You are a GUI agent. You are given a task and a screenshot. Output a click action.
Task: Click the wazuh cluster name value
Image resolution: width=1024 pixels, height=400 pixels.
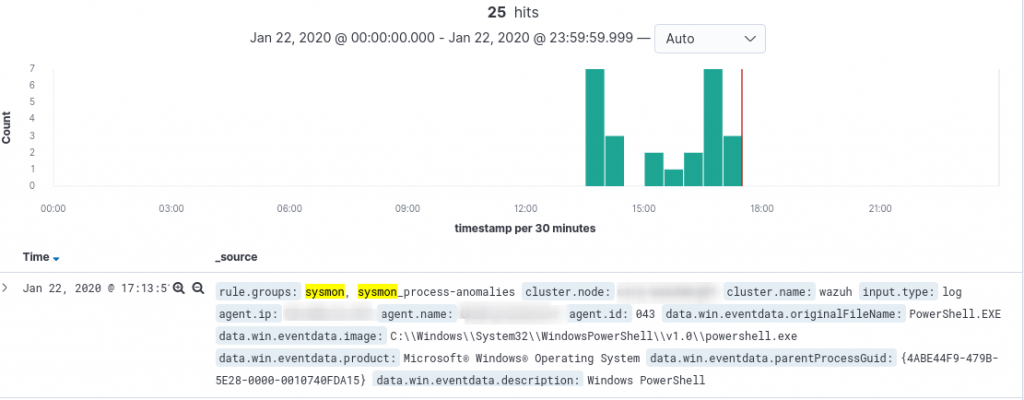[837, 292]
